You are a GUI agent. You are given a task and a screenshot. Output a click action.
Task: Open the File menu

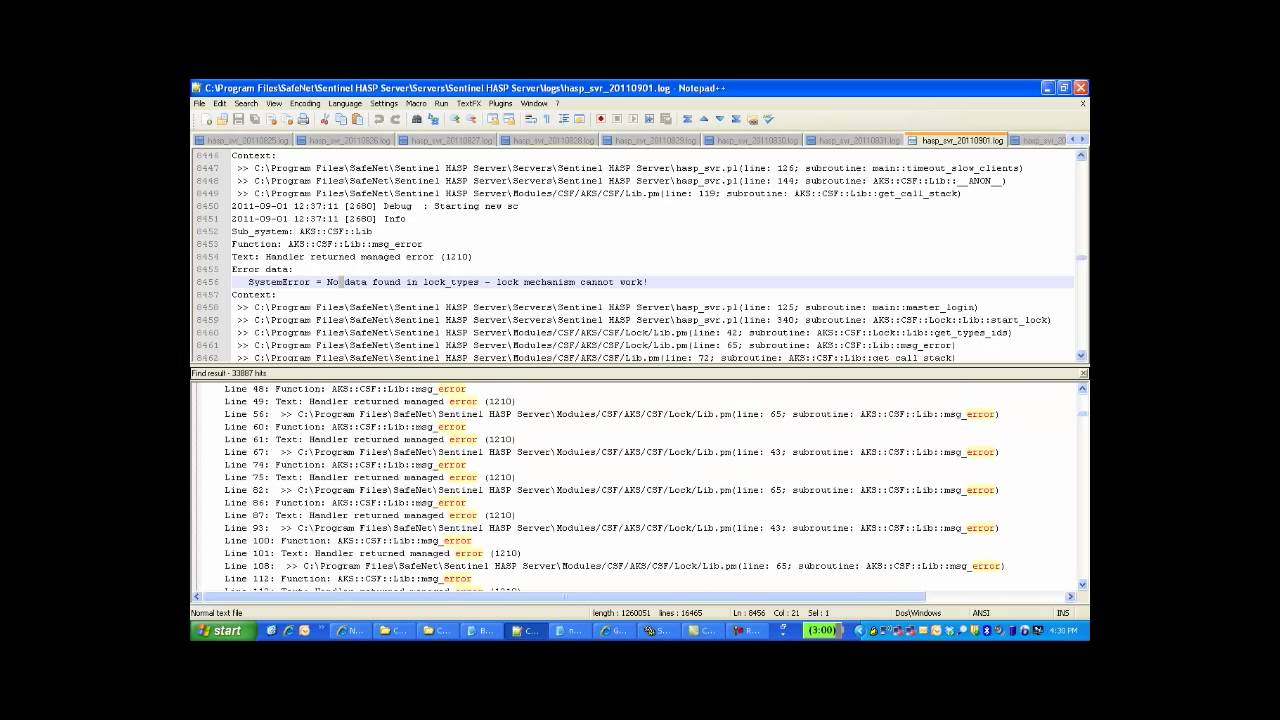click(199, 103)
